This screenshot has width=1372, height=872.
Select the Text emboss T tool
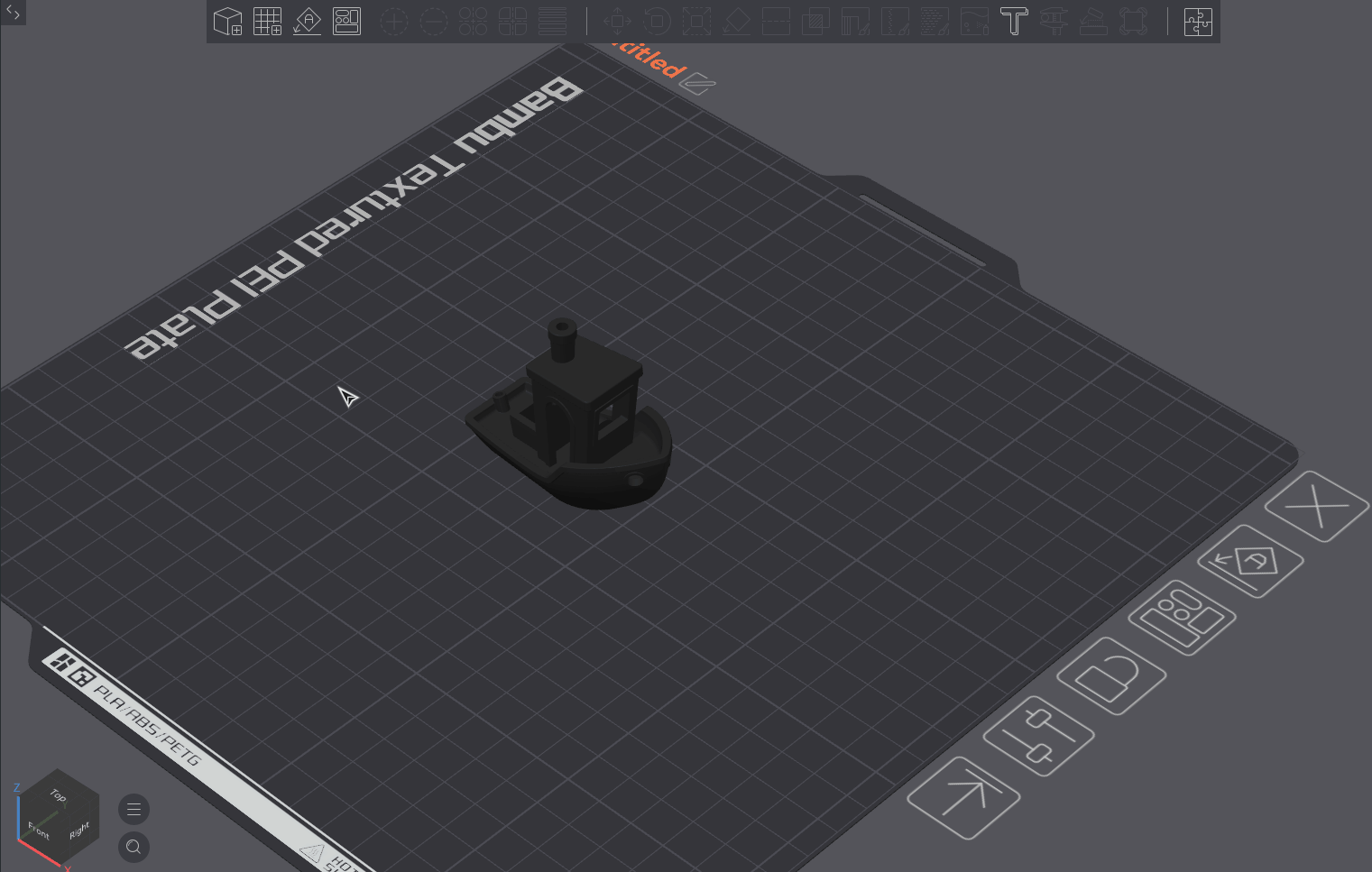pos(1014,21)
